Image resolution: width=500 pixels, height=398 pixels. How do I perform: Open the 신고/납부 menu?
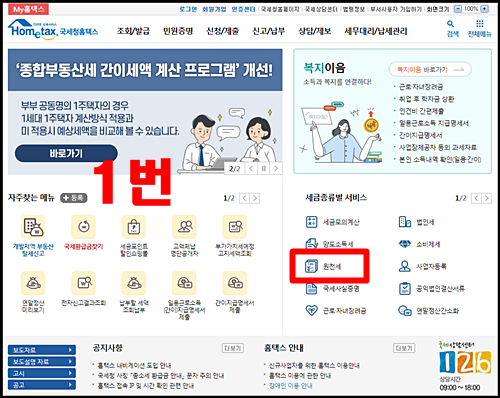pyautogui.click(x=269, y=31)
